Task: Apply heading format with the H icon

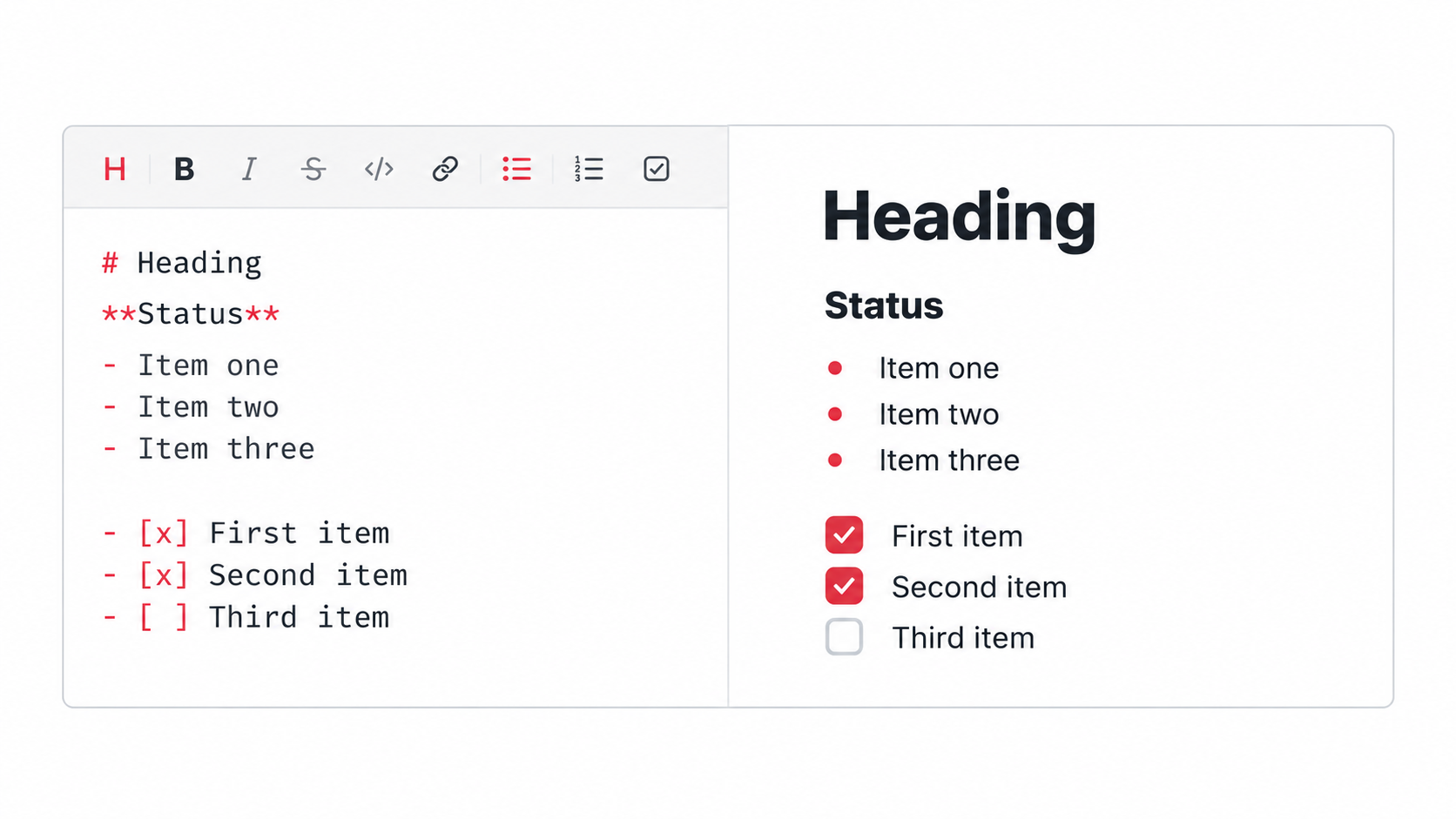Action: click(115, 169)
